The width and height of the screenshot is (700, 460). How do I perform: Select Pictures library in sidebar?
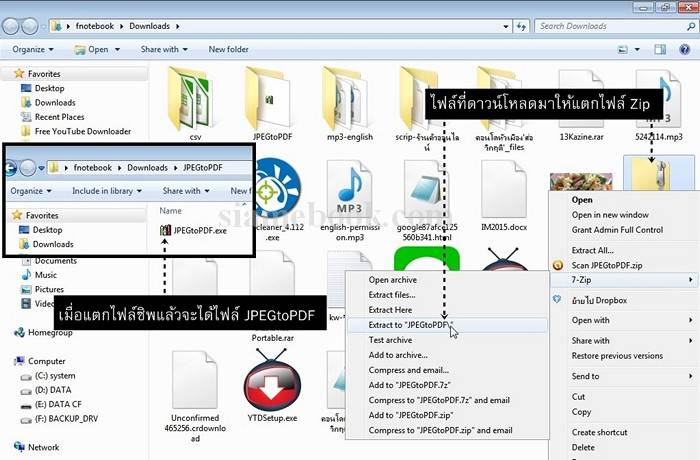(43, 289)
